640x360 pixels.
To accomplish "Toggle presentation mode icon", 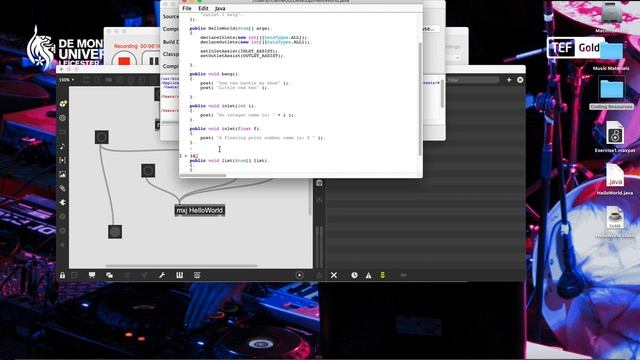I will point(92,276).
